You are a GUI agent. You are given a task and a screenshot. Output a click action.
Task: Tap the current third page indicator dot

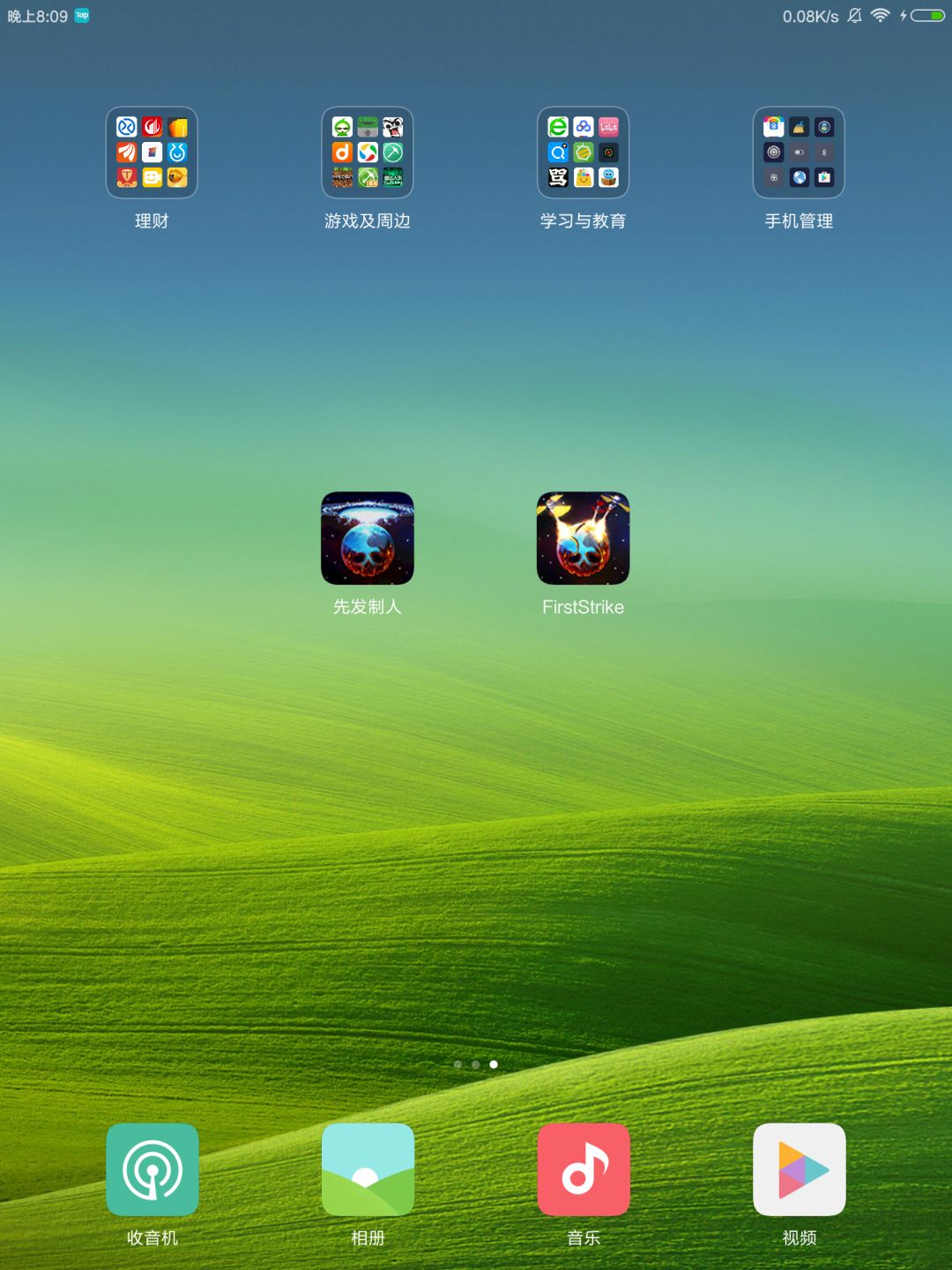[x=494, y=1065]
